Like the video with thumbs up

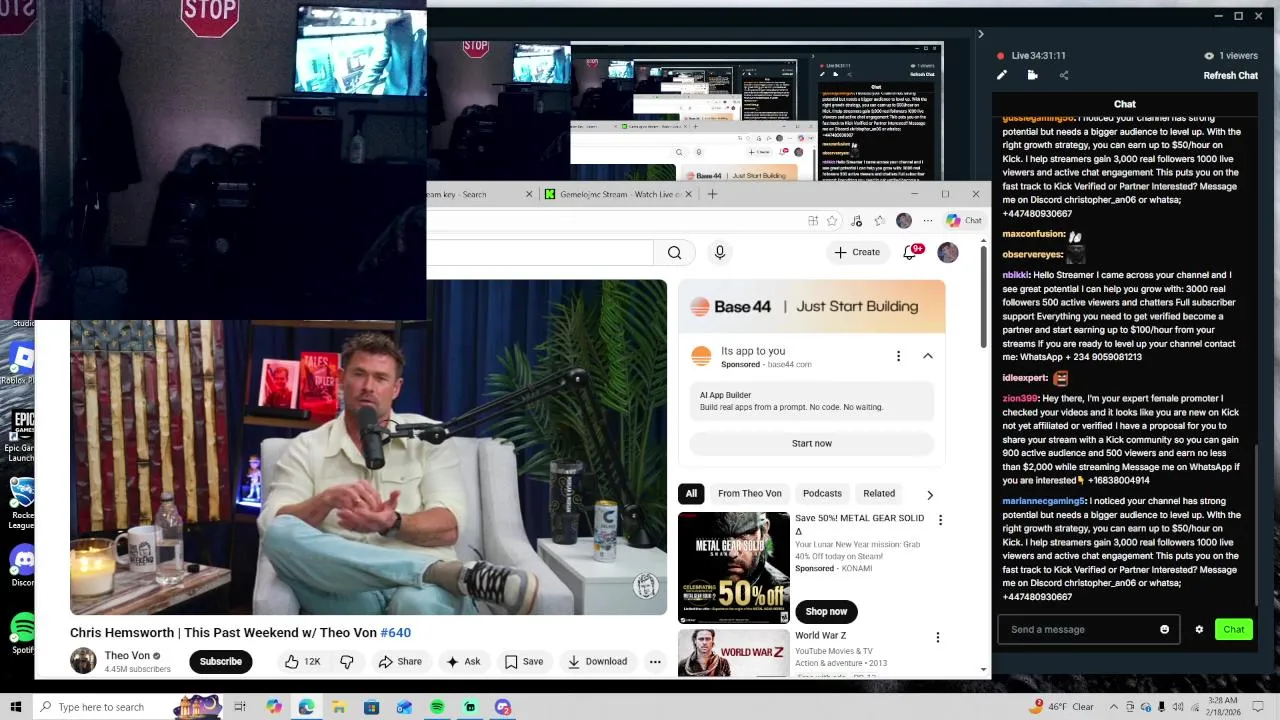[302, 661]
